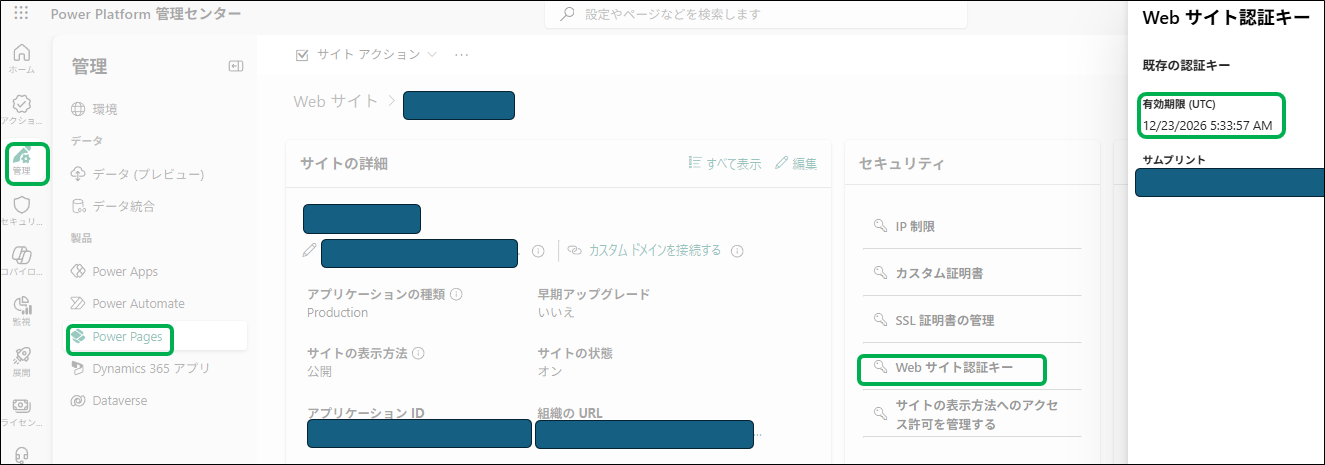Viewport: 1325px width, 465px height.
Task: Open the app launcher waffle icon
Action: pos(21,15)
